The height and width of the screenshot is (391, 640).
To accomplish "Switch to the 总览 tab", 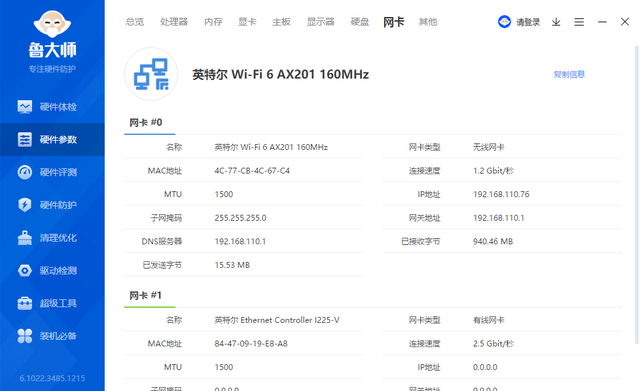I will point(135,22).
